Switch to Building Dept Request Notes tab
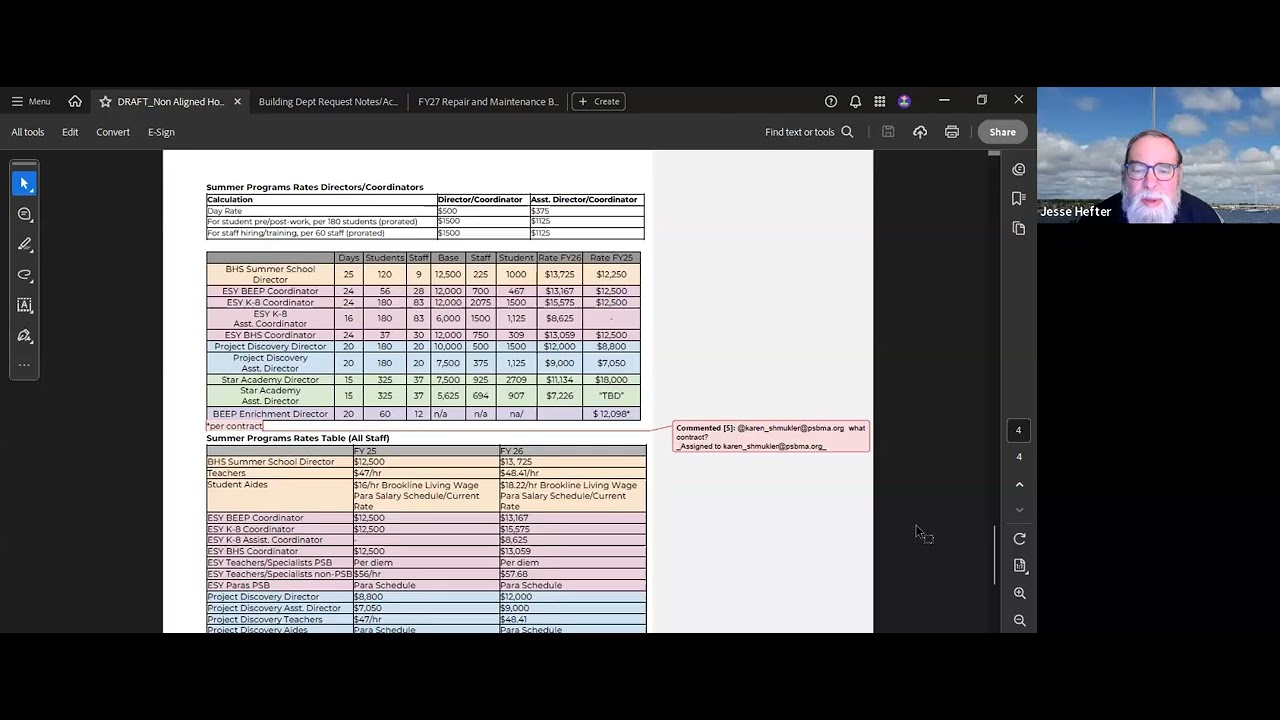 tap(328, 101)
